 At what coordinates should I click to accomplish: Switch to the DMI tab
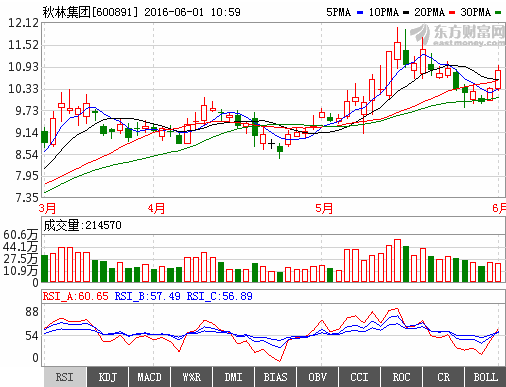coord(233,377)
